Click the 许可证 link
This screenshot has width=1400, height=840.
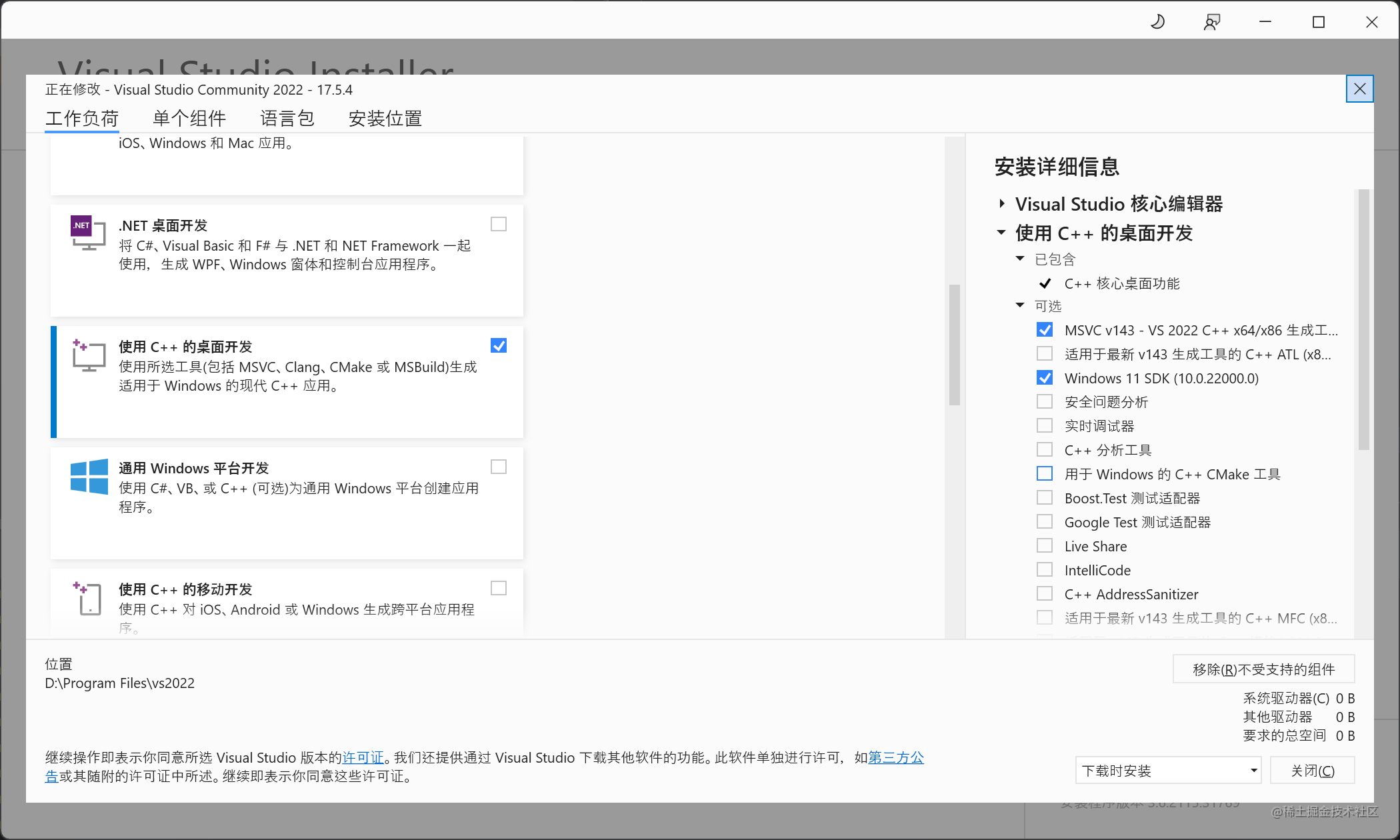364,757
